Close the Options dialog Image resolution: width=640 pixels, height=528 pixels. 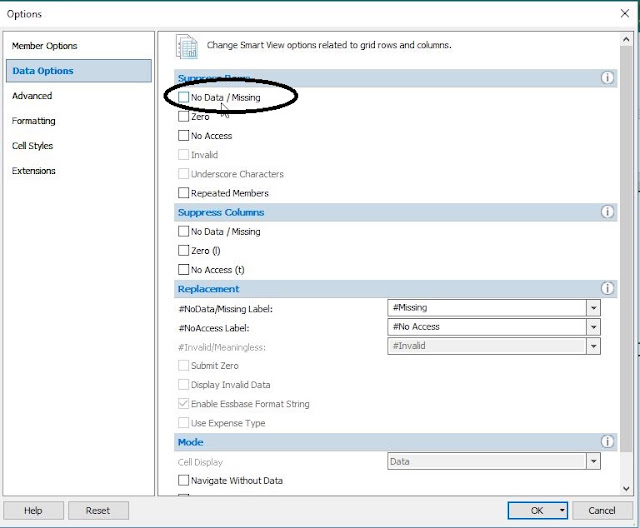[624, 13]
